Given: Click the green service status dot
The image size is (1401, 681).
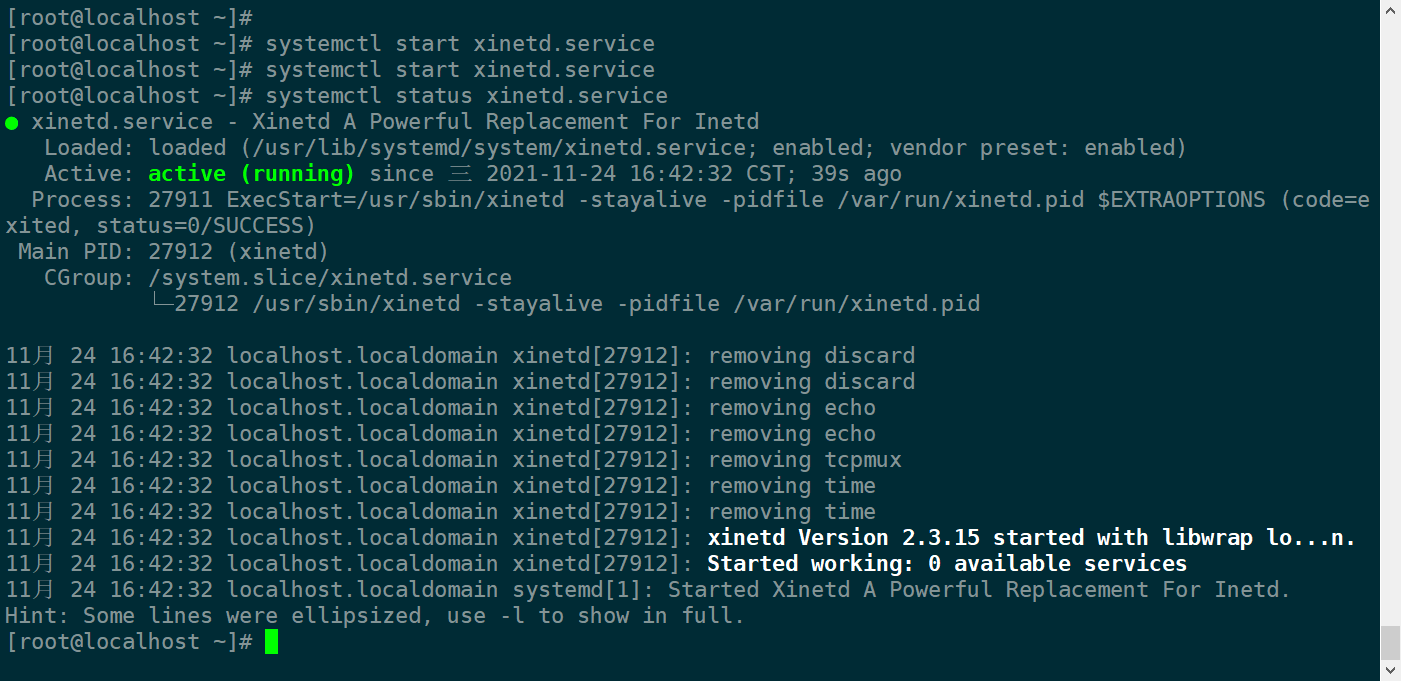Looking at the screenshot, I should coord(12,123).
